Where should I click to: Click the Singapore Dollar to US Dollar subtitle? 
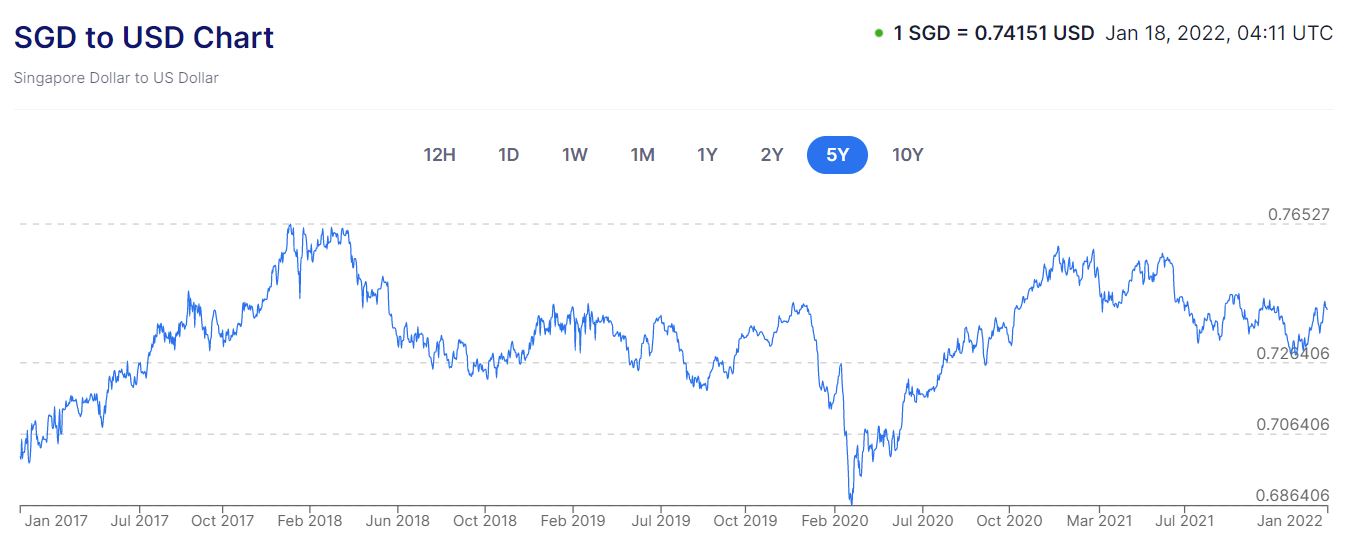point(116,78)
